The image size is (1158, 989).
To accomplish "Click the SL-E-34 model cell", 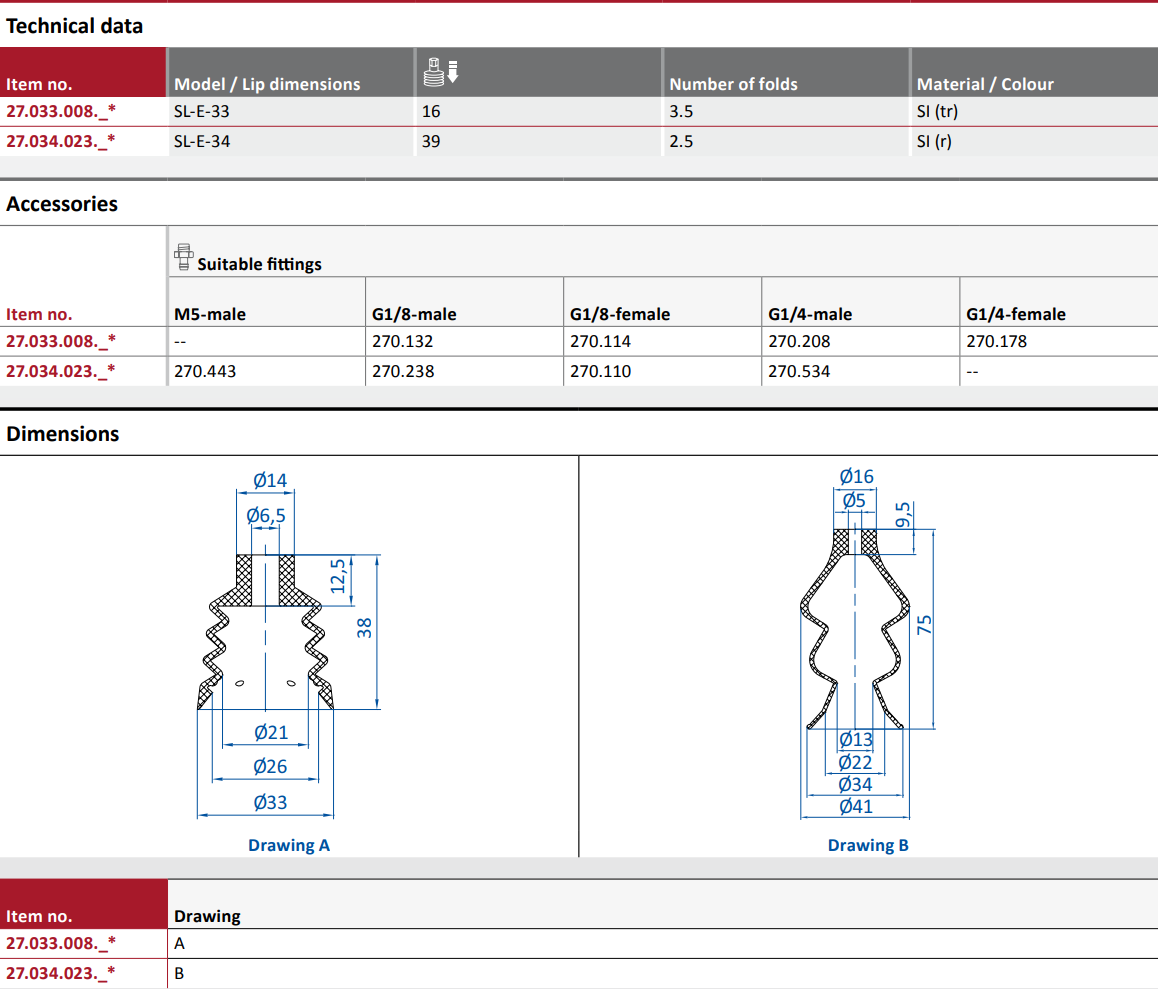I will click(202, 141).
